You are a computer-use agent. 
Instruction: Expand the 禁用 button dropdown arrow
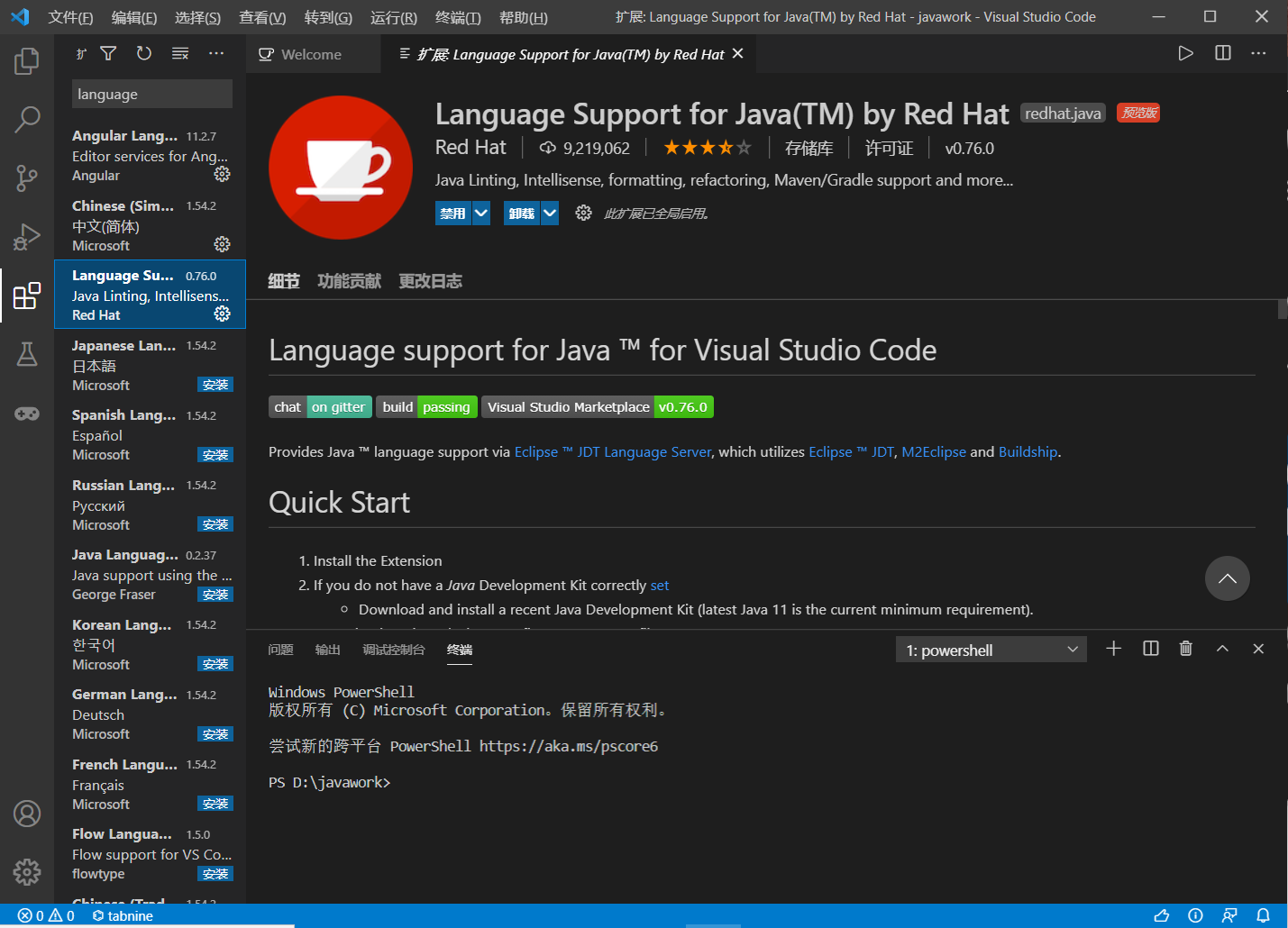point(480,213)
